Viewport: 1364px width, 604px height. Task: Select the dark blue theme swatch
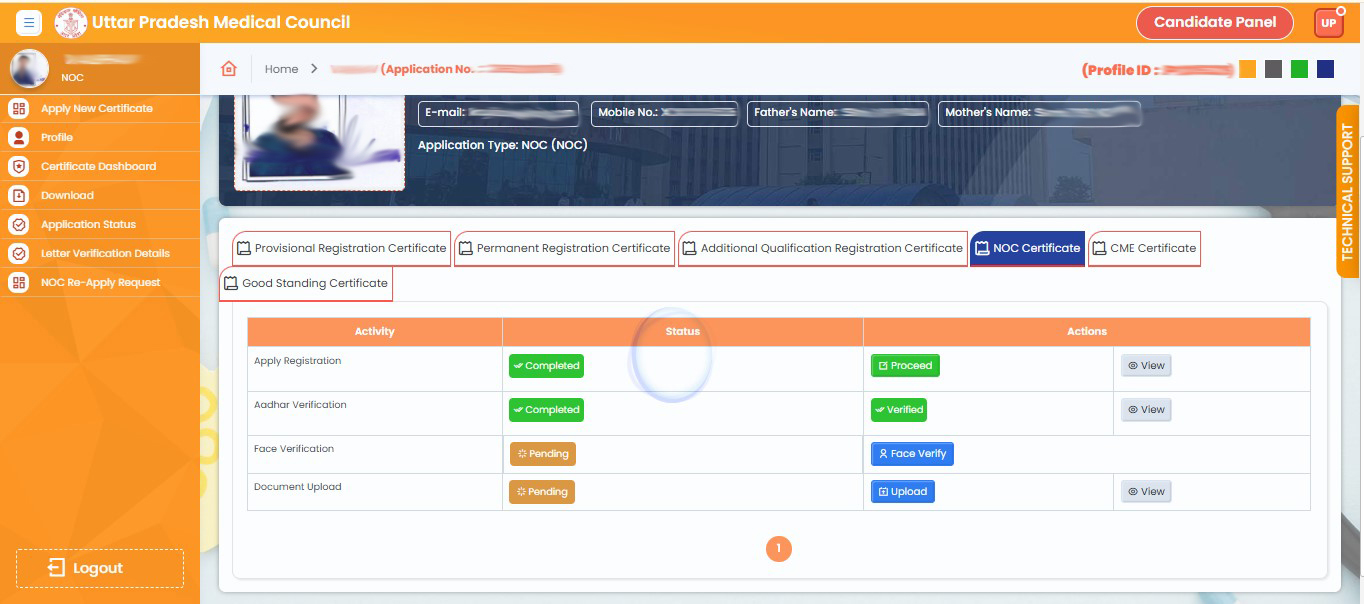tap(1325, 69)
